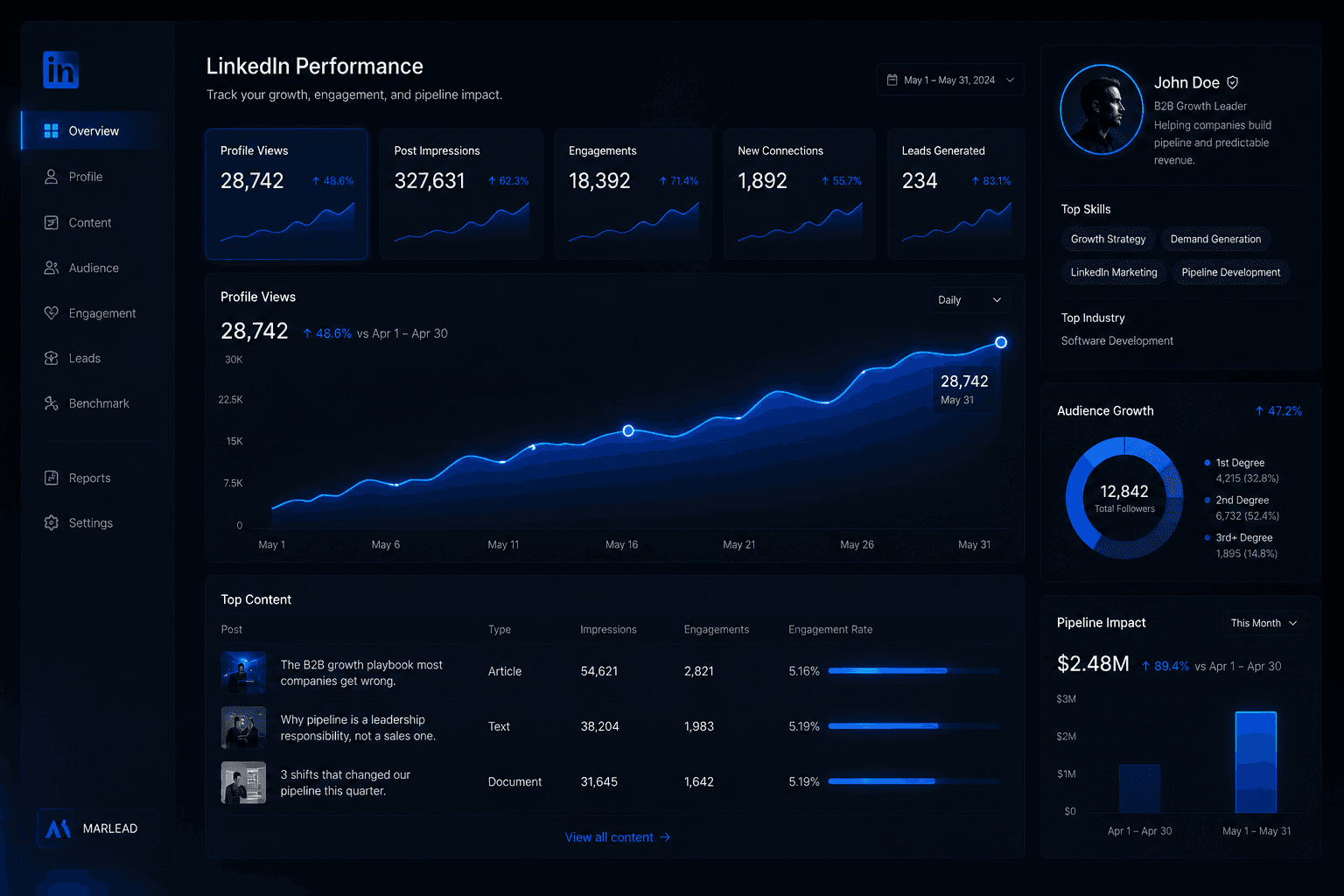The height and width of the screenshot is (896, 1344).
Task: Click the Pipeline Development skill tag
Action: pos(1230,272)
